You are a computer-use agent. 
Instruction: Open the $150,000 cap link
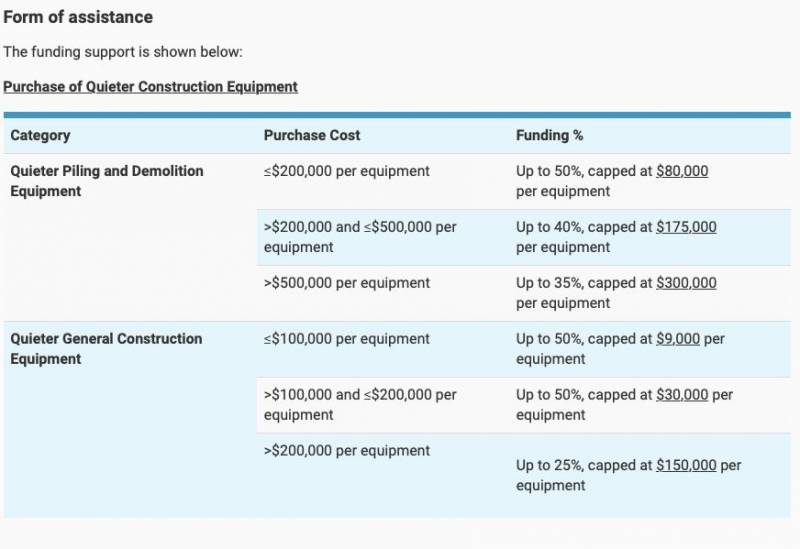tap(686, 465)
